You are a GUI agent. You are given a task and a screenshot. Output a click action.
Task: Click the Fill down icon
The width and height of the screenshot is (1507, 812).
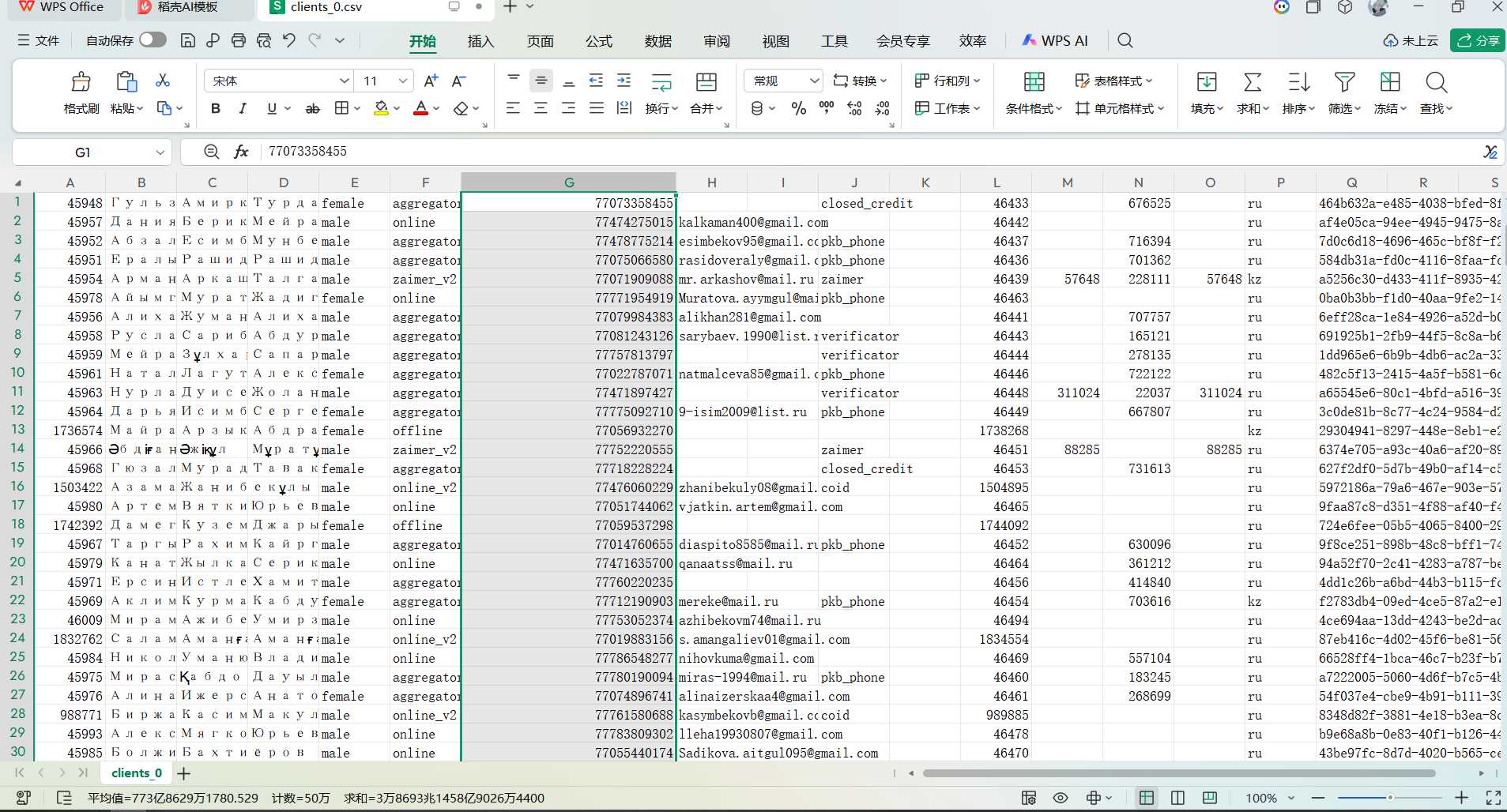pos(1207,81)
